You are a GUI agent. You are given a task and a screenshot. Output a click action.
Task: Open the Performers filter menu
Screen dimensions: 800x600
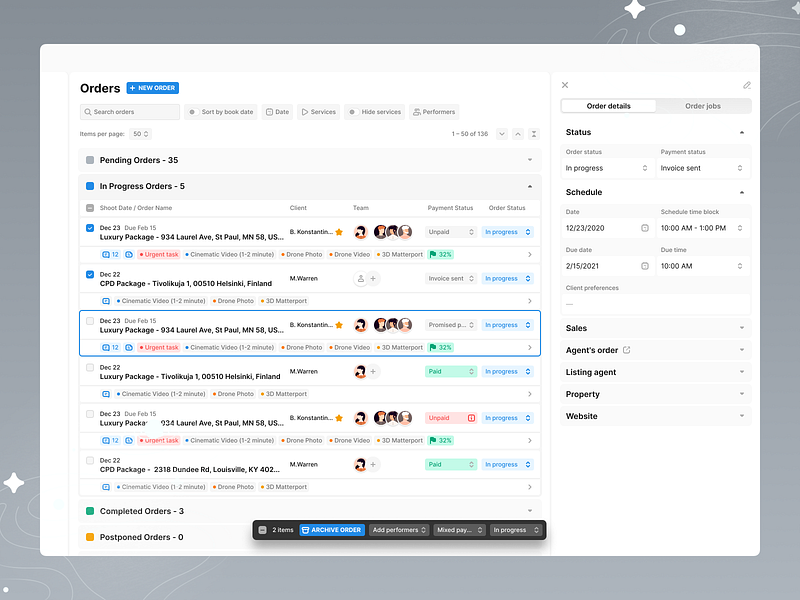click(434, 111)
